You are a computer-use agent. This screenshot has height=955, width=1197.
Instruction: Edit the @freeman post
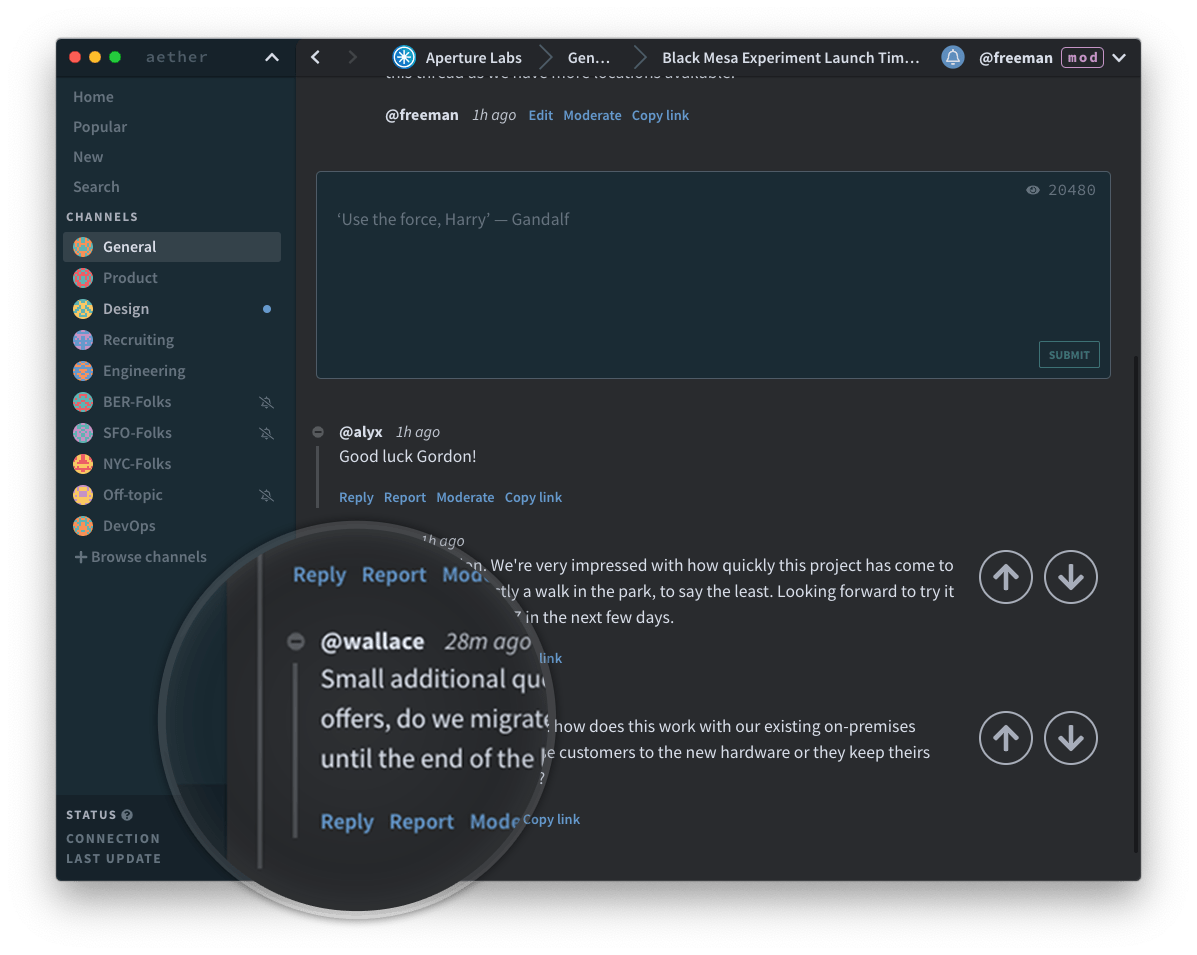tap(540, 115)
